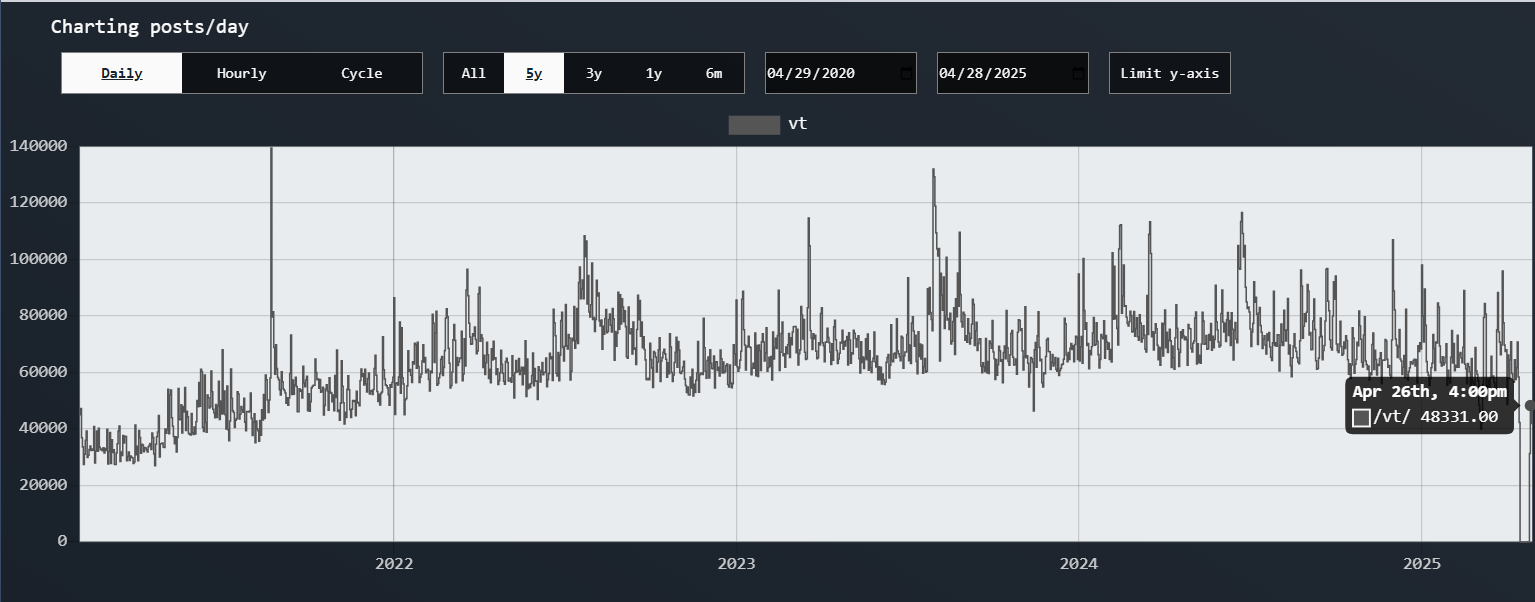Switch to Daily view
Screen dimensions: 1535x602
(x=122, y=73)
